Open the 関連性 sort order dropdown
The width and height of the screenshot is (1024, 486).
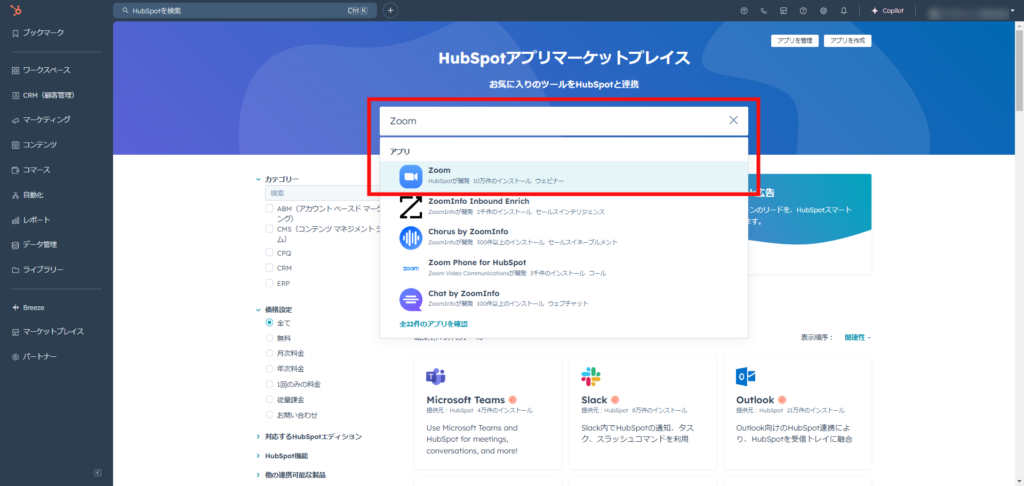(857, 338)
